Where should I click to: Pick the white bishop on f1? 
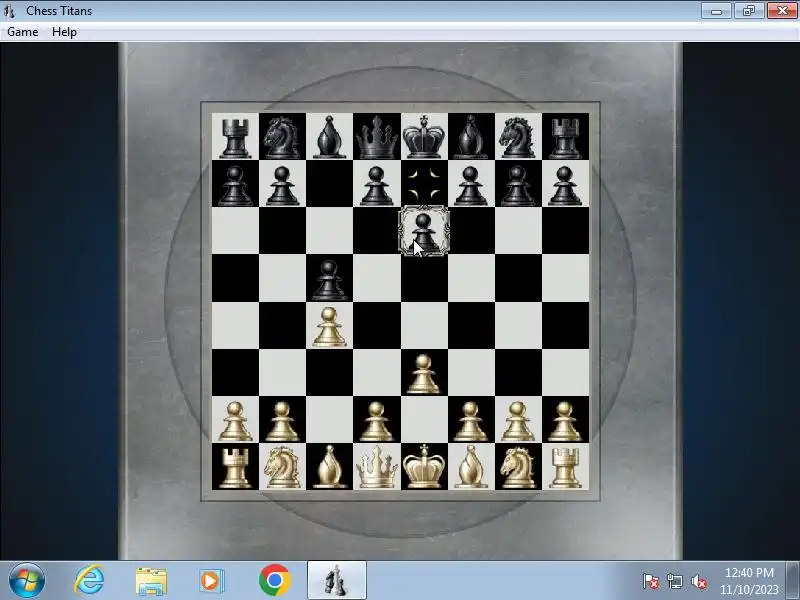pos(470,467)
